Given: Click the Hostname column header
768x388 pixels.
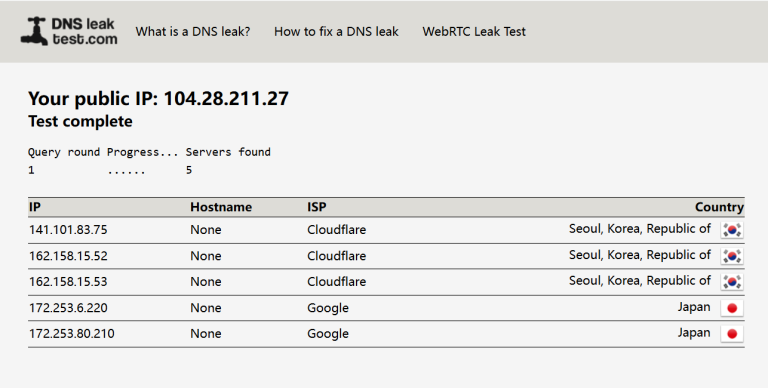Looking at the screenshot, I should [x=221, y=207].
